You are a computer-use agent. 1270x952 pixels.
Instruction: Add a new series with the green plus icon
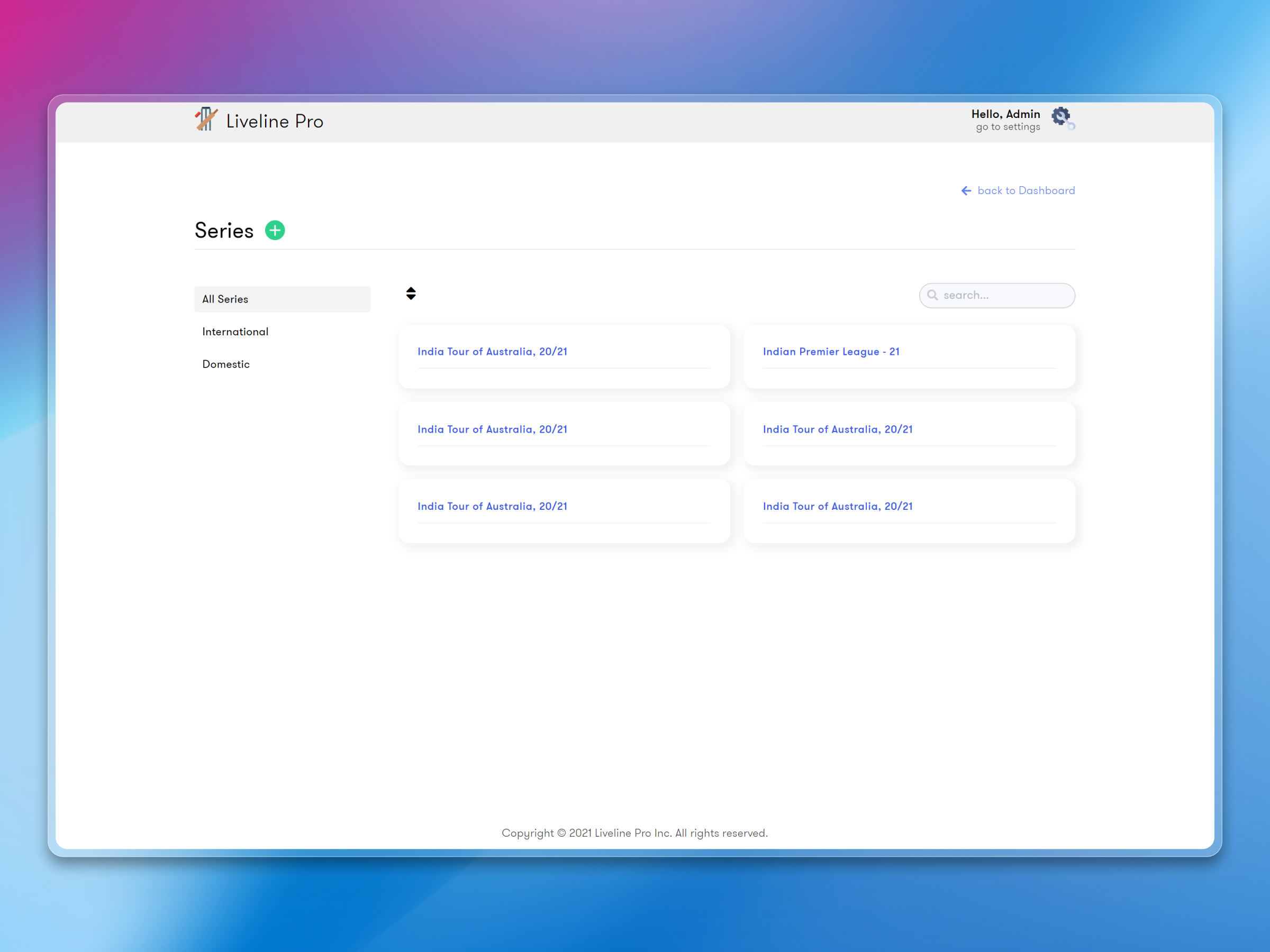[275, 230]
